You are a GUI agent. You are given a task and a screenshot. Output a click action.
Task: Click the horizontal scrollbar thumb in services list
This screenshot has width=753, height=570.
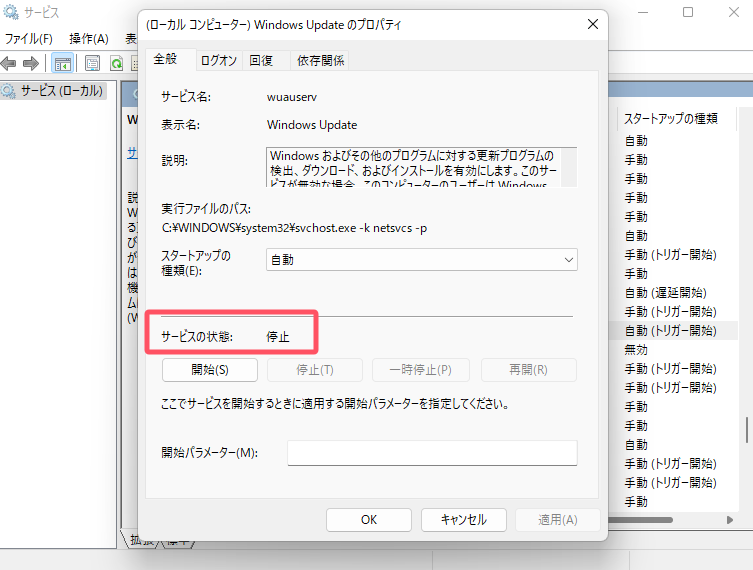click(641, 520)
